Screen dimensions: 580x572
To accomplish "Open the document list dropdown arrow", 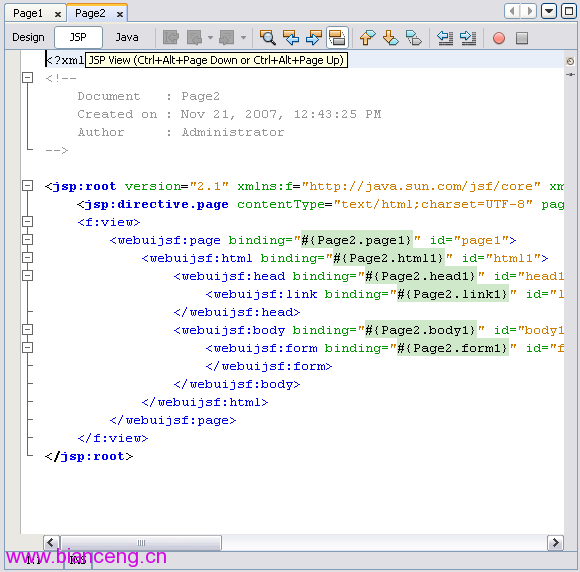I will click(x=549, y=11).
